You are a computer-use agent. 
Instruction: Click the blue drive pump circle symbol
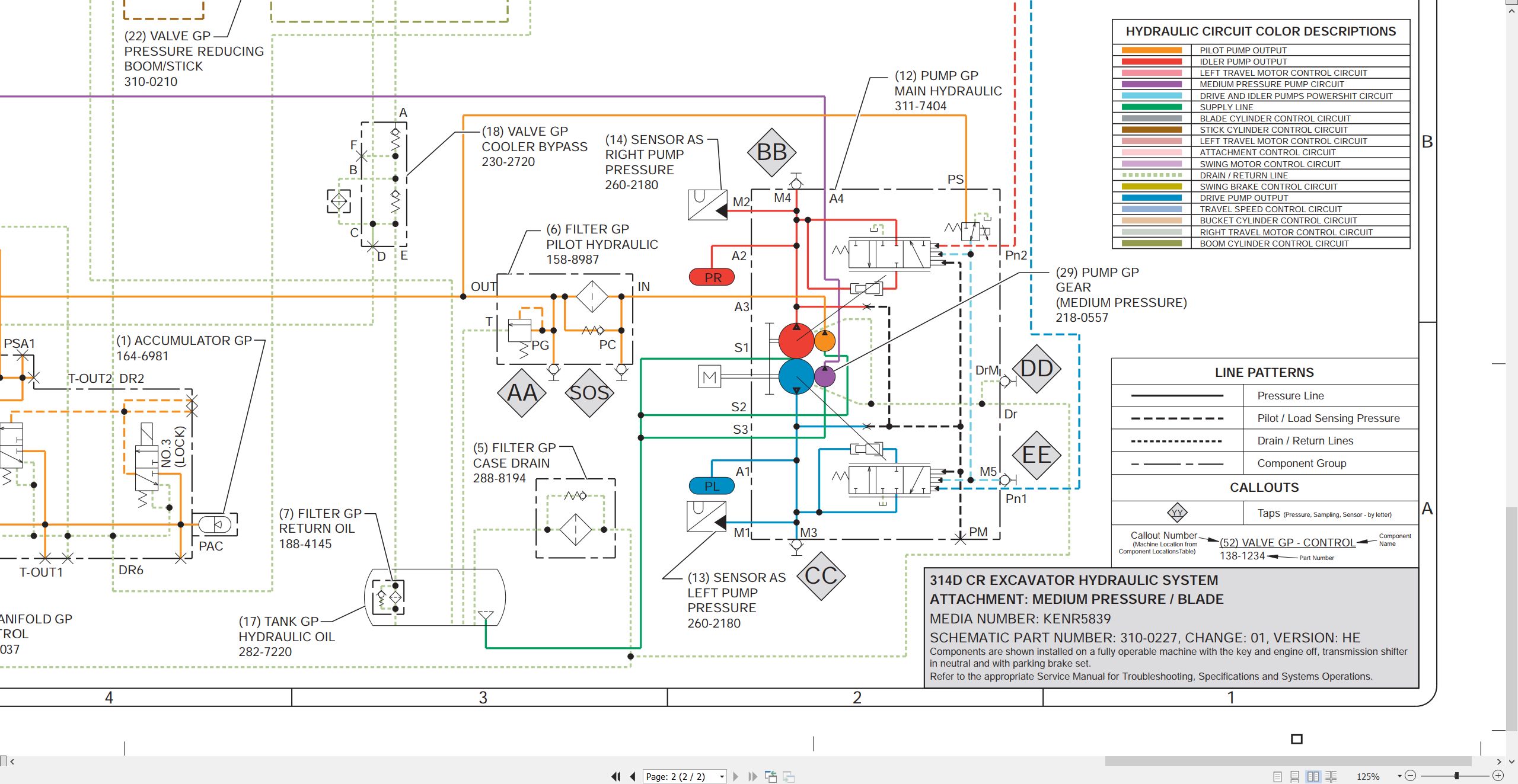point(796,376)
